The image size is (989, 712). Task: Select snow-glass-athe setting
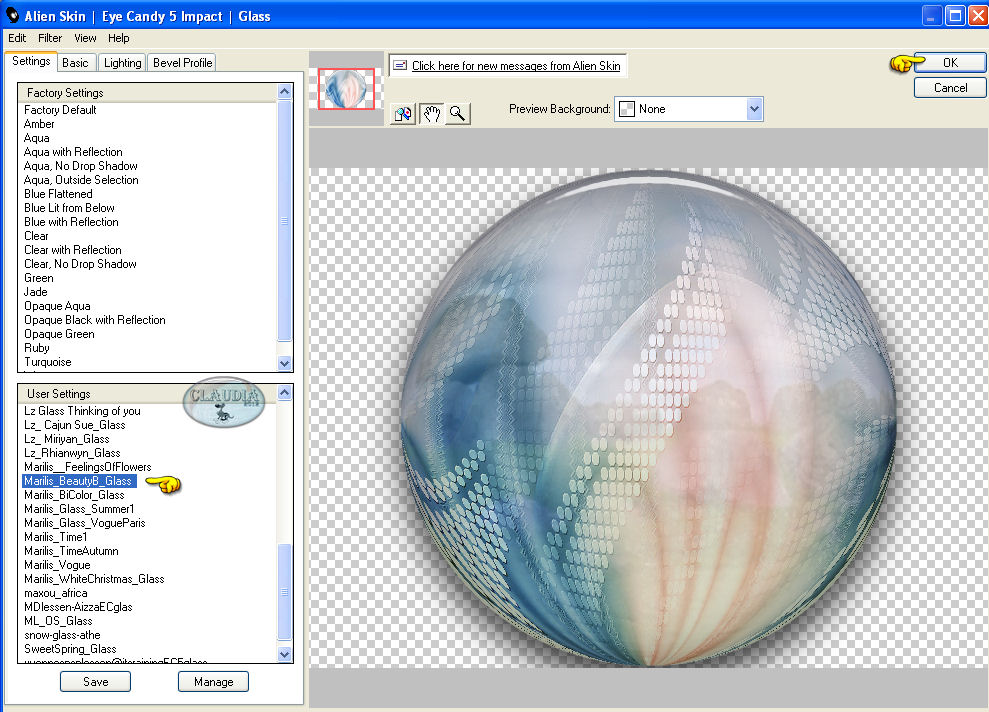(x=62, y=635)
